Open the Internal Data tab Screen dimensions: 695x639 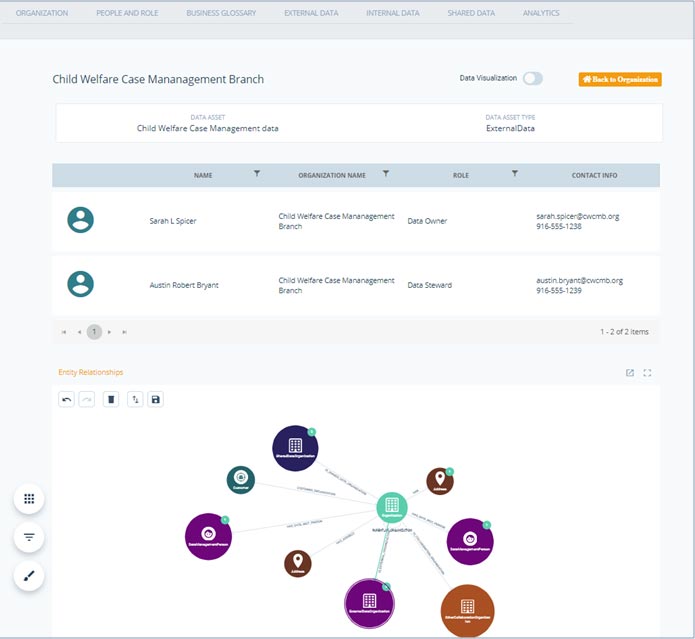coord(393,13)
